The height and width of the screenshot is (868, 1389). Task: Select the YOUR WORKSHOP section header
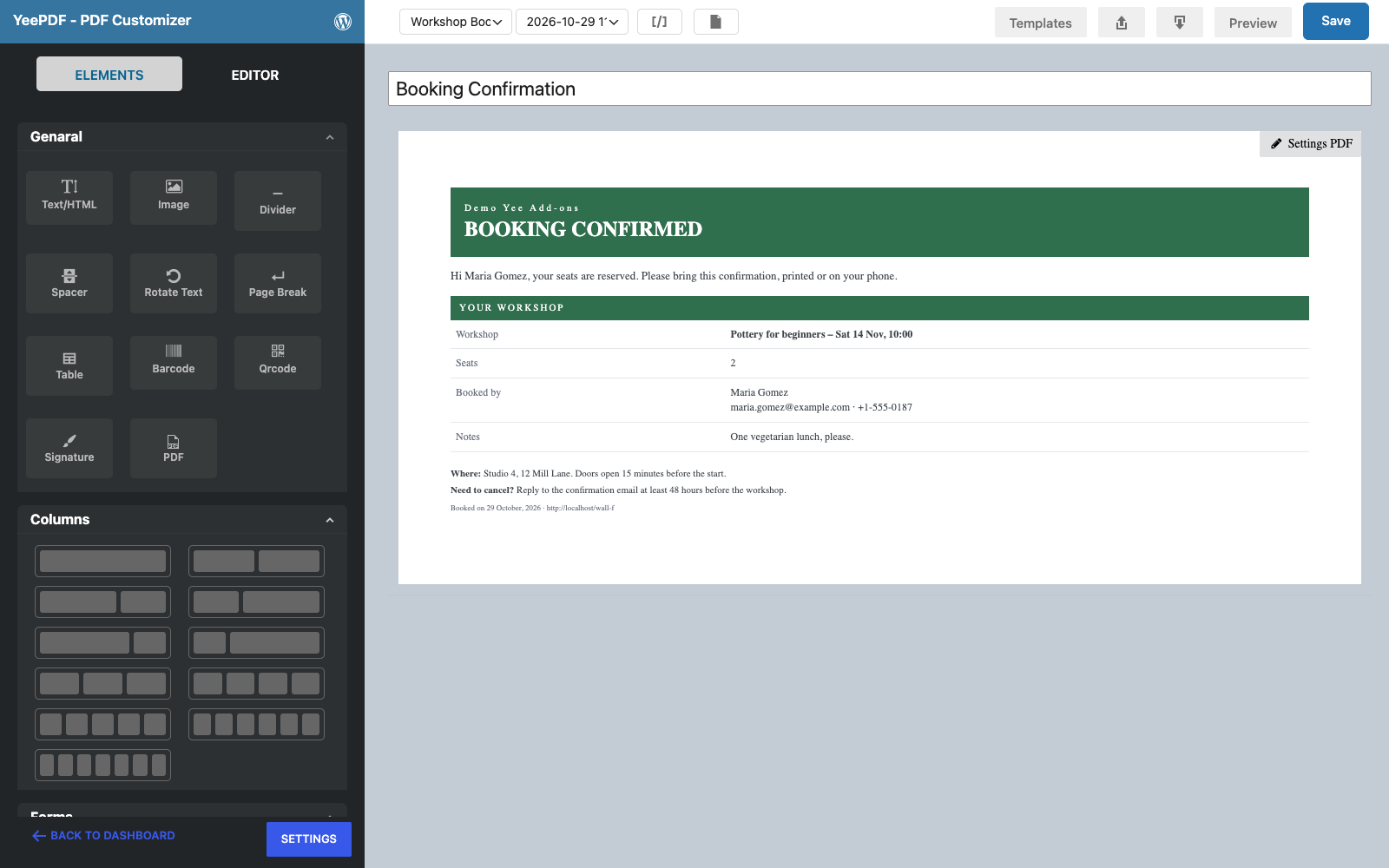click(879, 308)
